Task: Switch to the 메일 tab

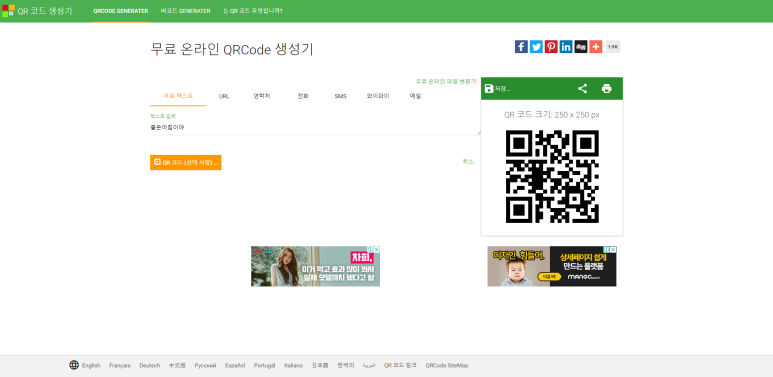Action: (415, 96)
